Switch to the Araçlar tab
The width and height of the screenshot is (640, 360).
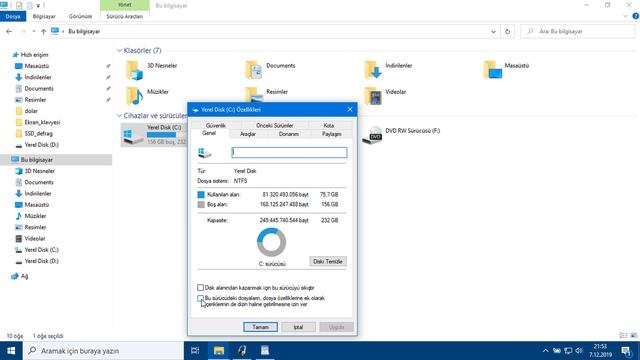[248, 134]
